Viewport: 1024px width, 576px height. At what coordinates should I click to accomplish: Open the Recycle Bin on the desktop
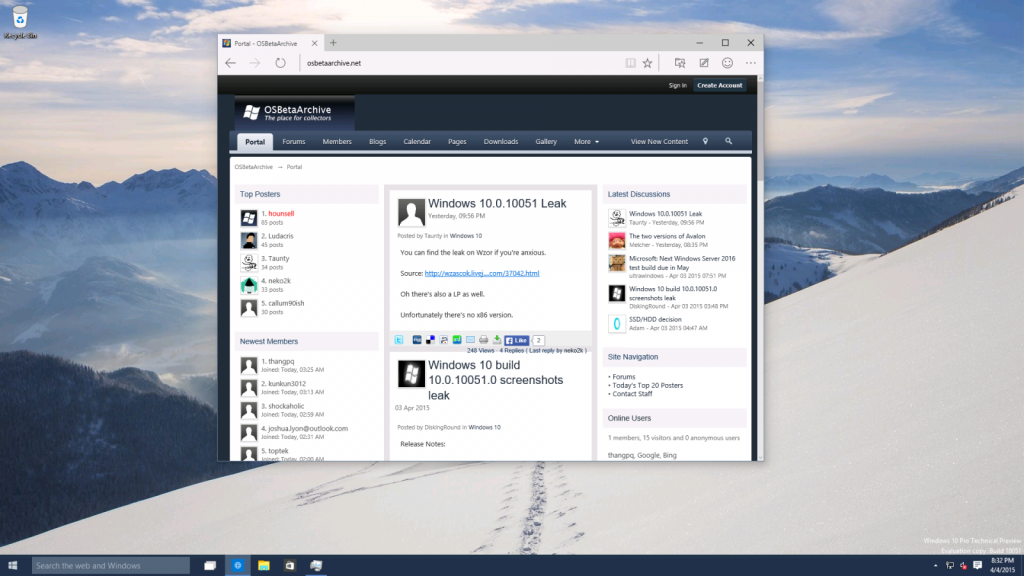[x=20, y=22]
